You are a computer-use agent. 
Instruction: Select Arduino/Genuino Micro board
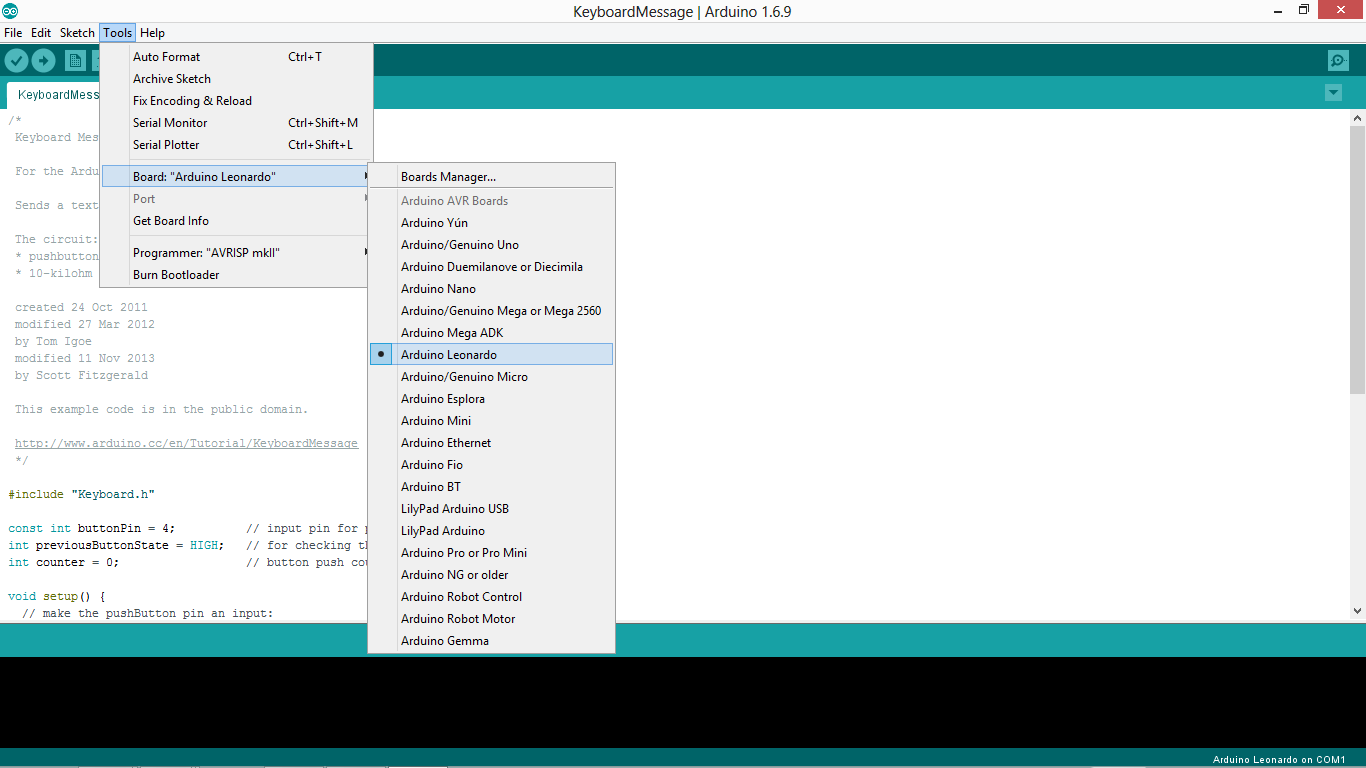tap(491, 377)
